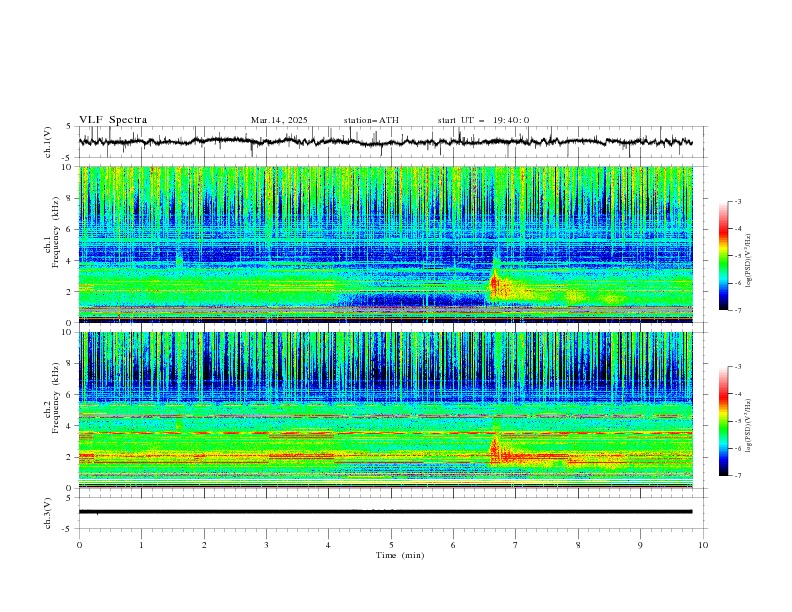Click time axis tick label "8"

(x=578, y=545)
